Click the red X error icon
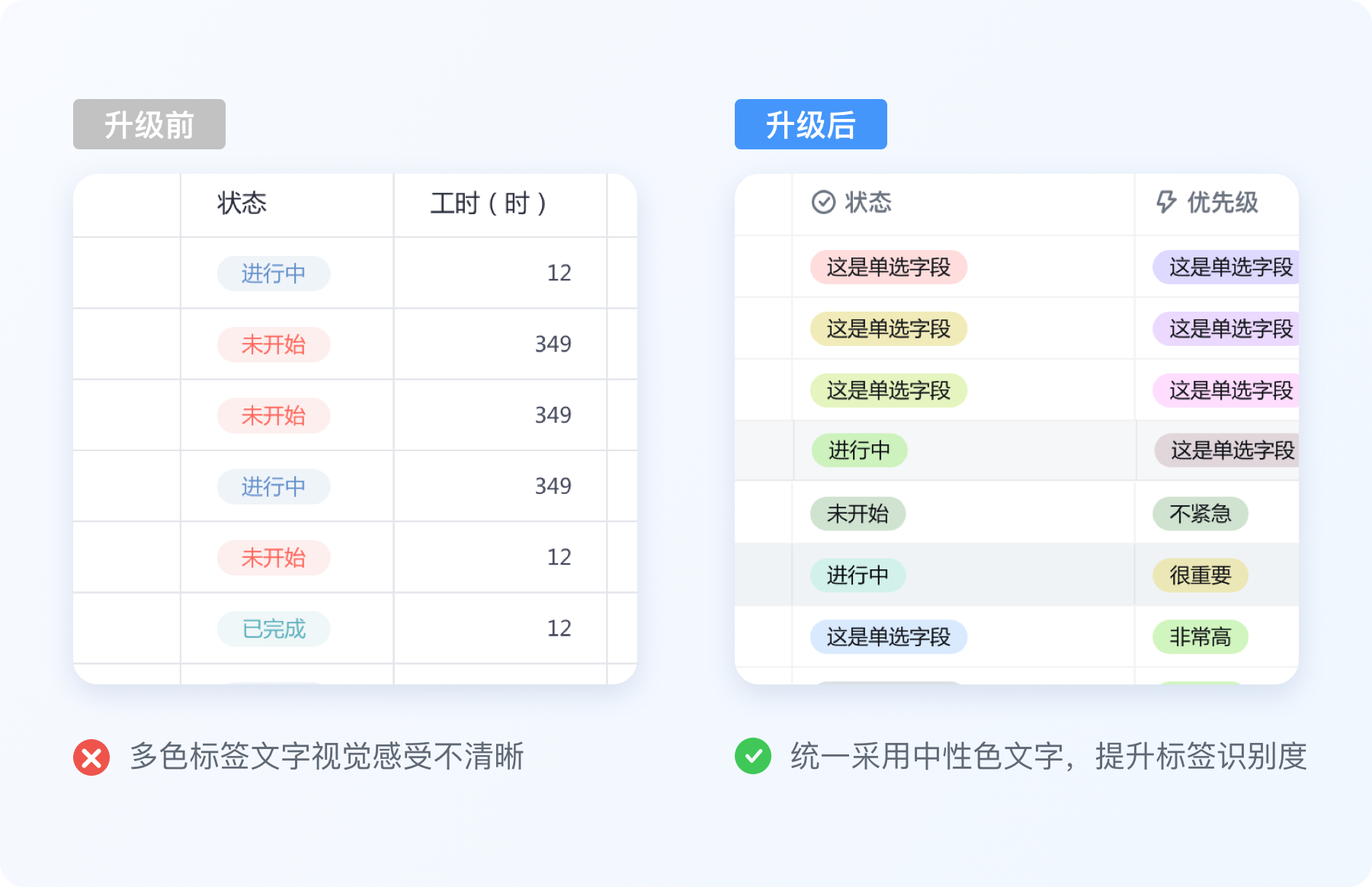 coord(91,757)
